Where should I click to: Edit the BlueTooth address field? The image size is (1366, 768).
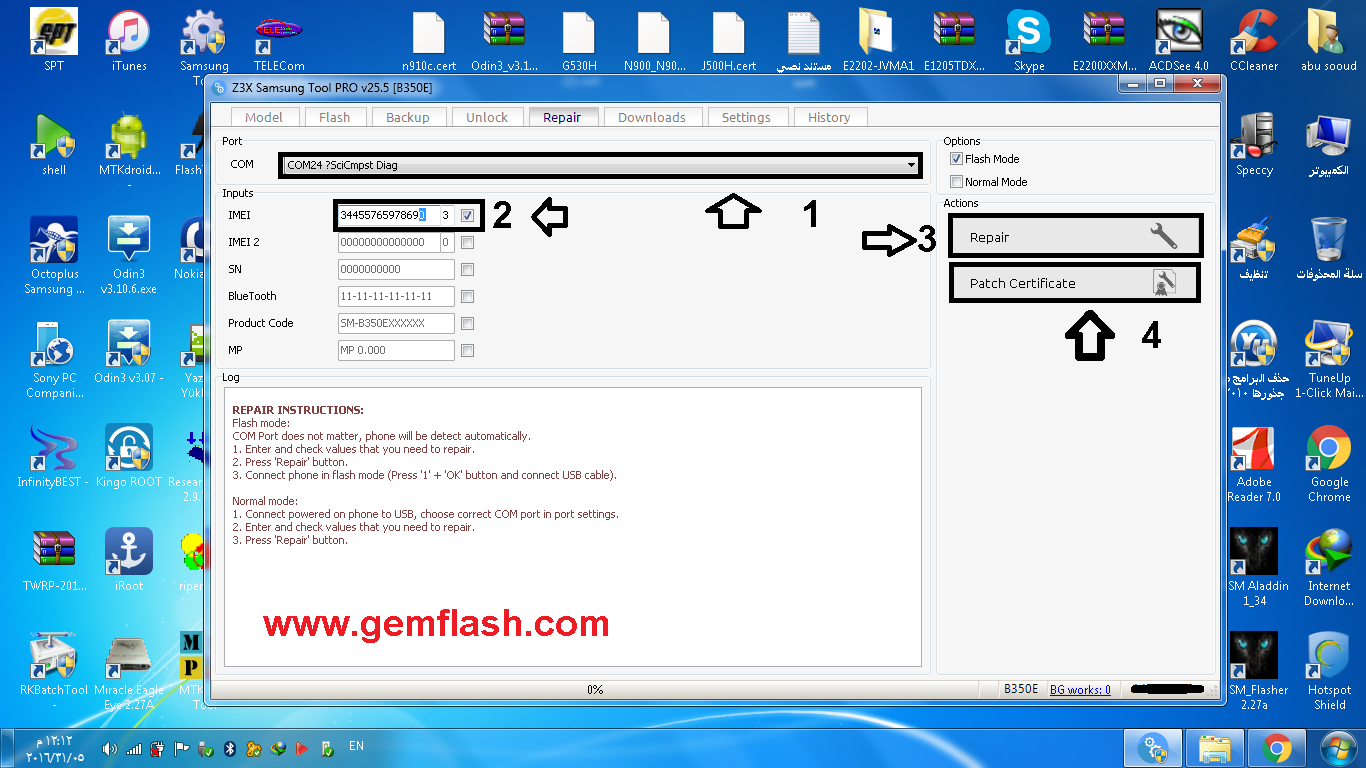(x=396, y=296)
